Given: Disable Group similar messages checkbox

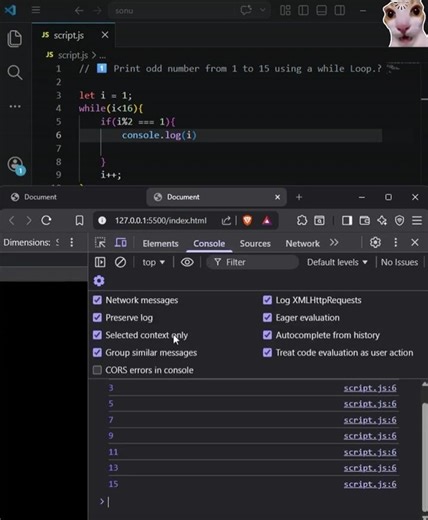Looking at the screenshot, I should pyautogui.click(x=97, y=352).
